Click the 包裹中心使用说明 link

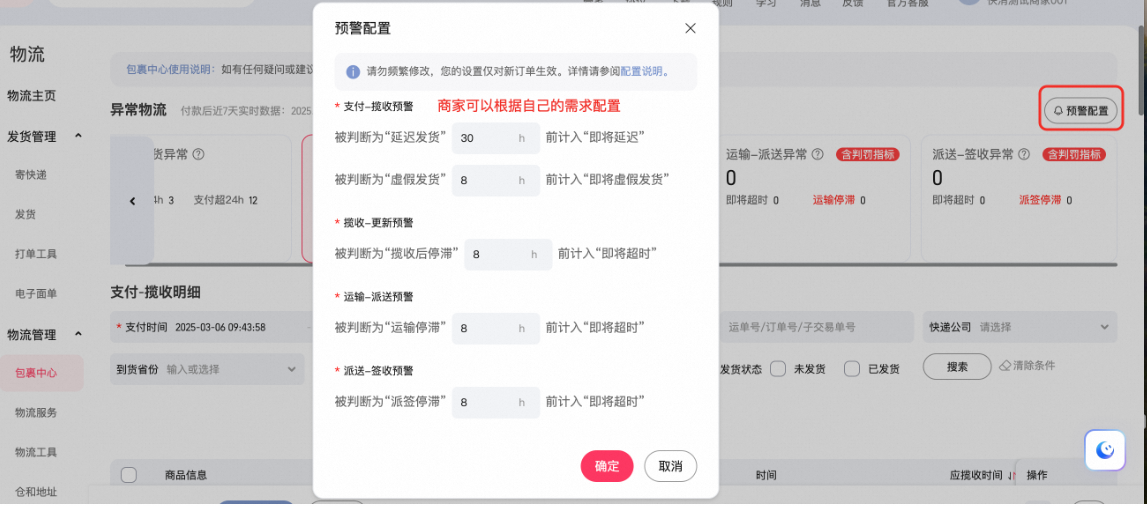coord(169,69)
